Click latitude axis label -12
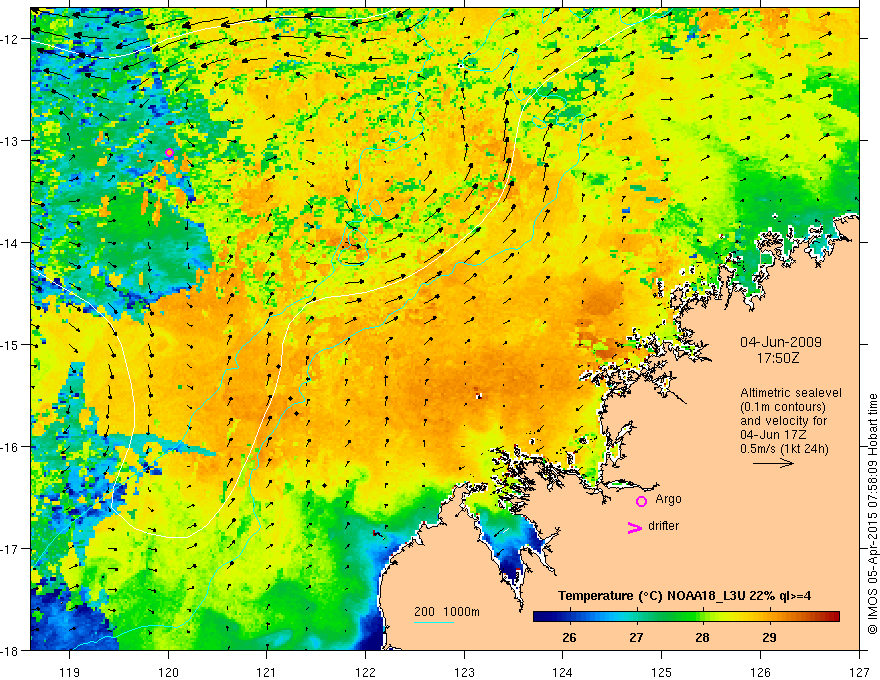Viewport: 880px width, 680px height. click(11, 39)
